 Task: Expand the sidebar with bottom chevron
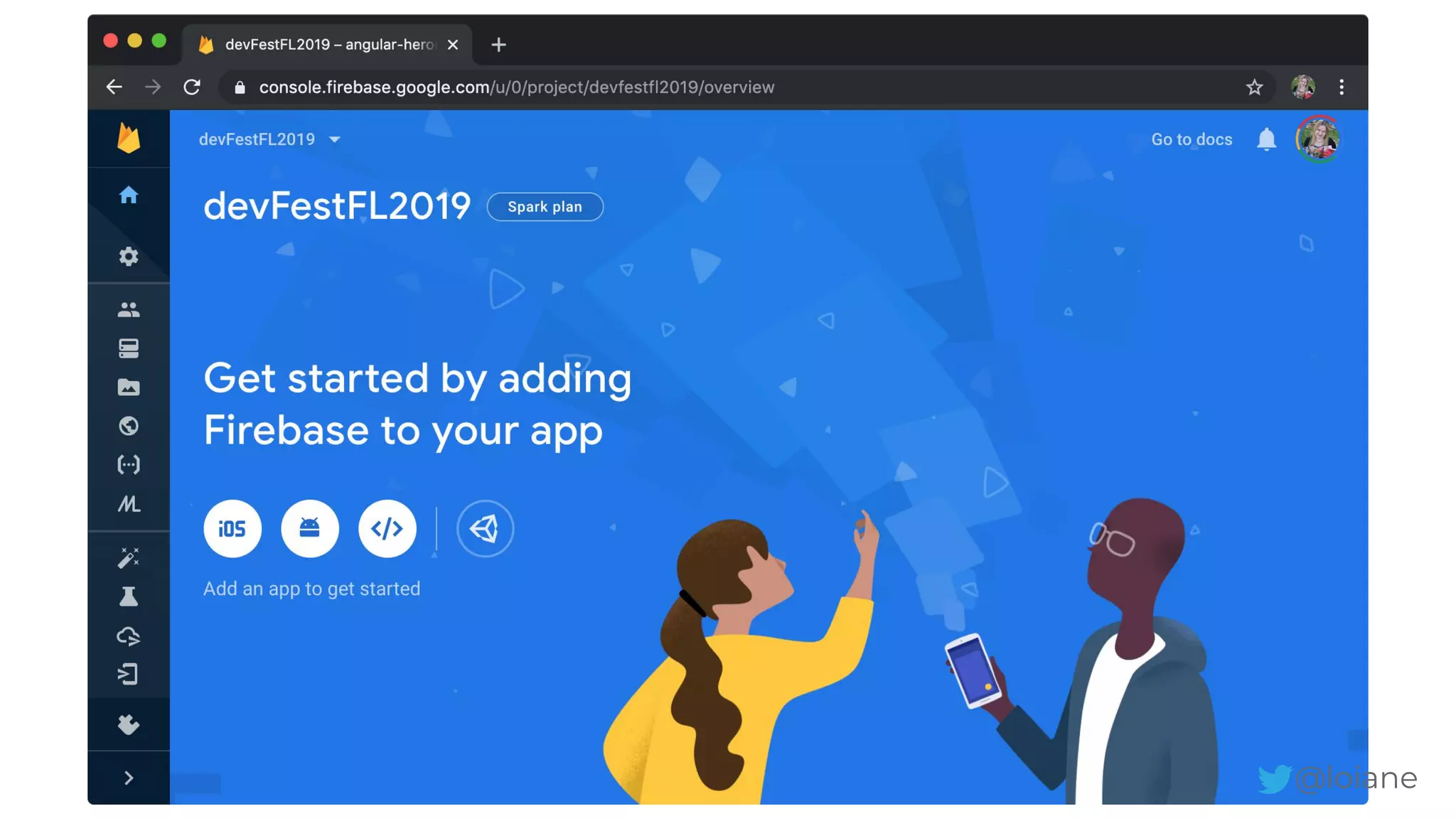128,778
